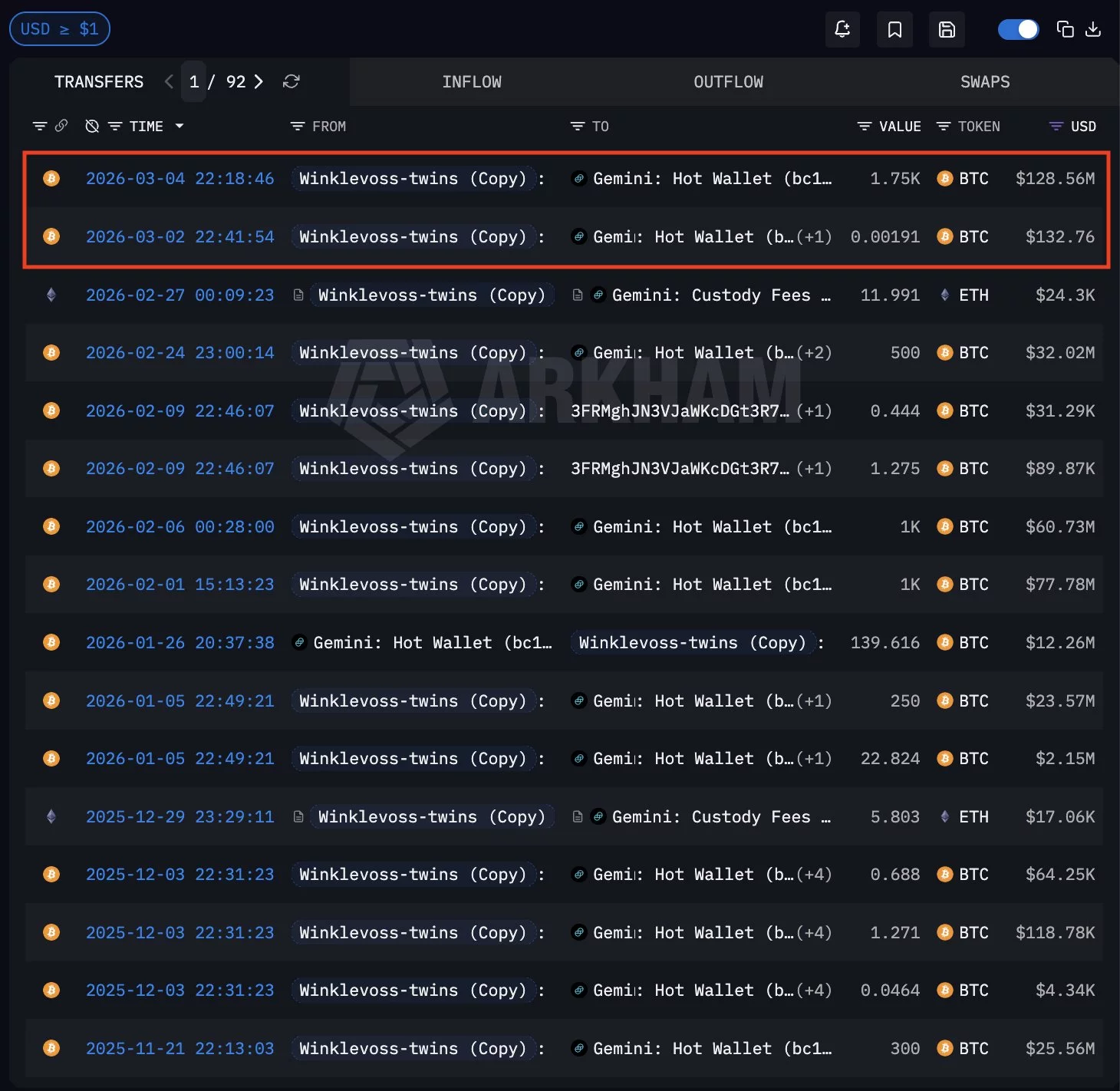Screen dimensions: 1120x1091
Task: Click timestamp 2026-03-04 22:18:46
Action: tap(180, 178)
